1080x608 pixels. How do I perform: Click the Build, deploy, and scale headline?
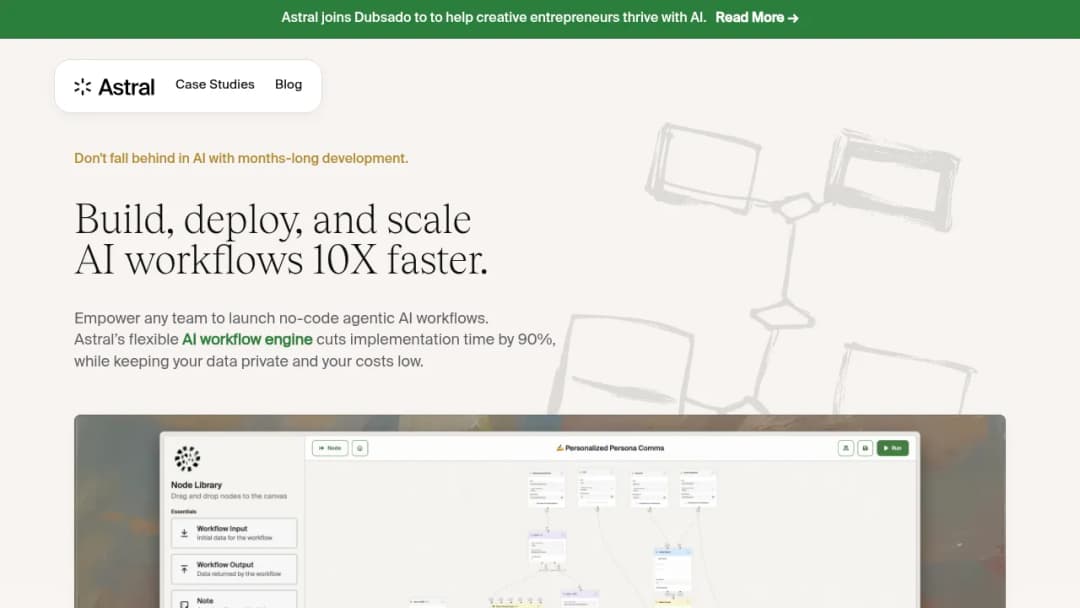[281, 239]
